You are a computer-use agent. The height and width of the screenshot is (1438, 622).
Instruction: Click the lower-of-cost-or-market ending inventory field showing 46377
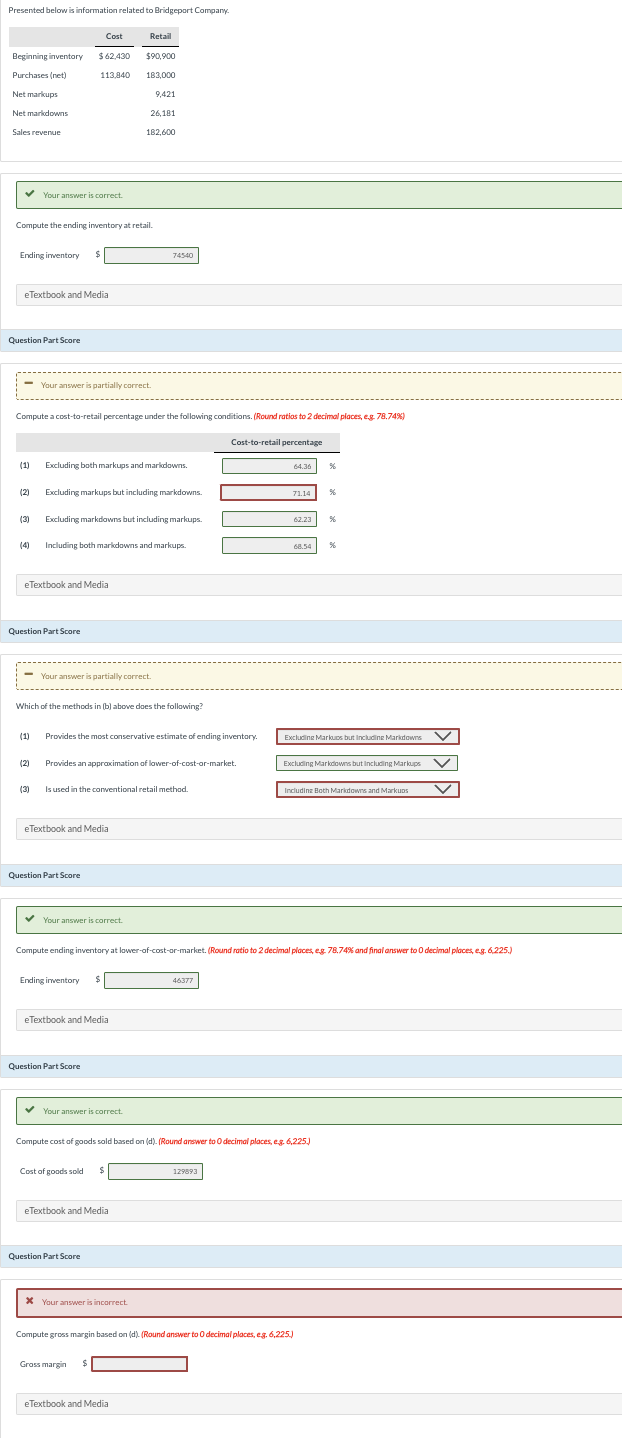(x=152, y=980)
